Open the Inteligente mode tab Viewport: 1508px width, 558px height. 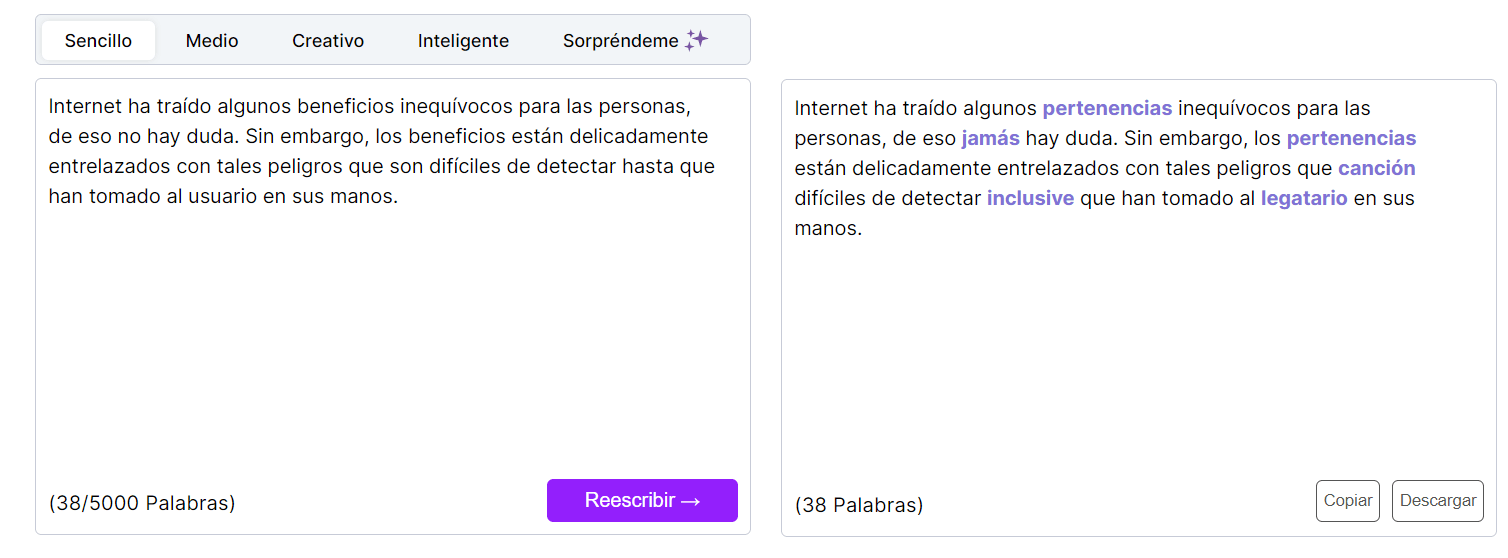463,41
